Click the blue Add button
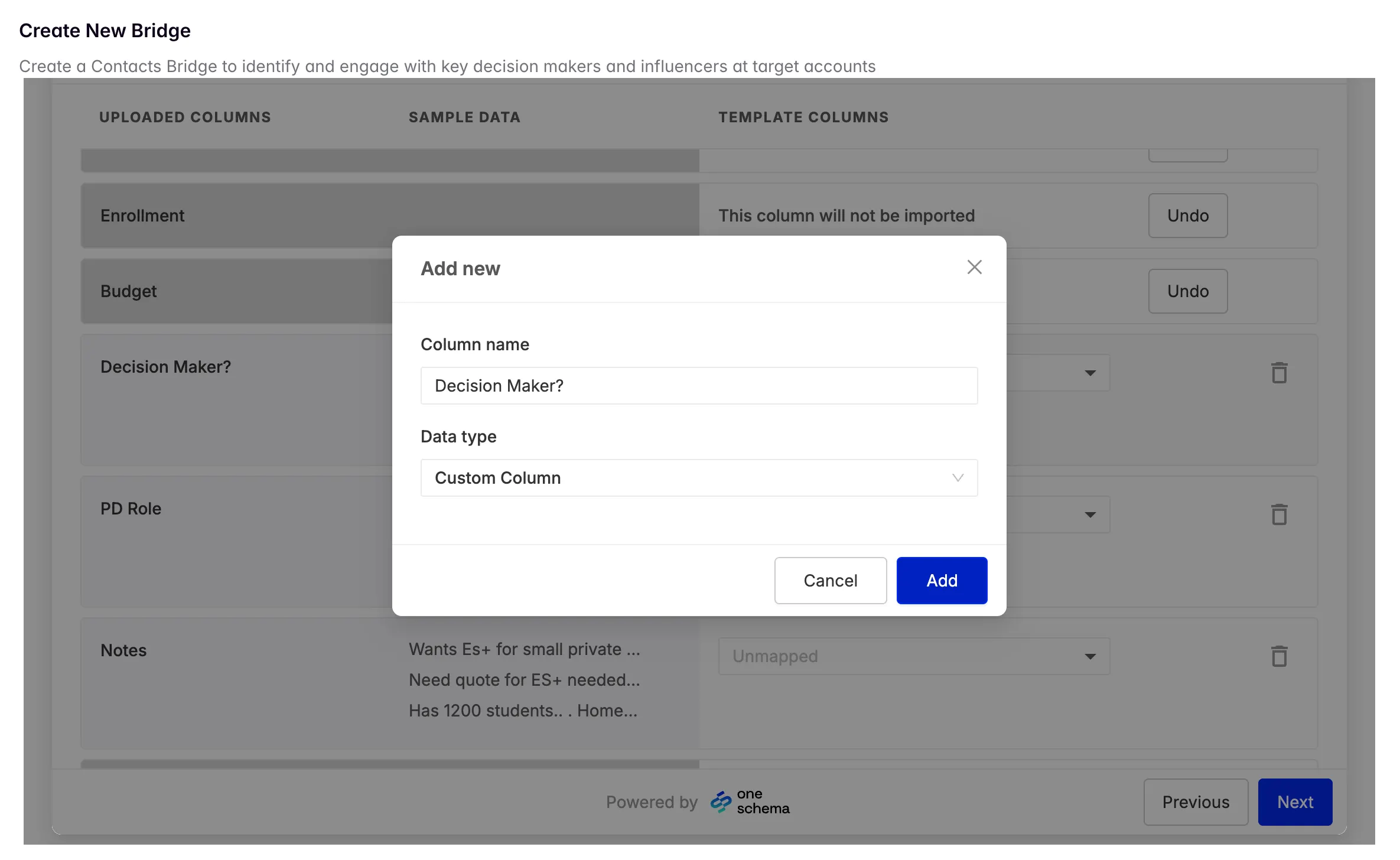Viewport: 1400px width, 860px height. click(941, 581)
